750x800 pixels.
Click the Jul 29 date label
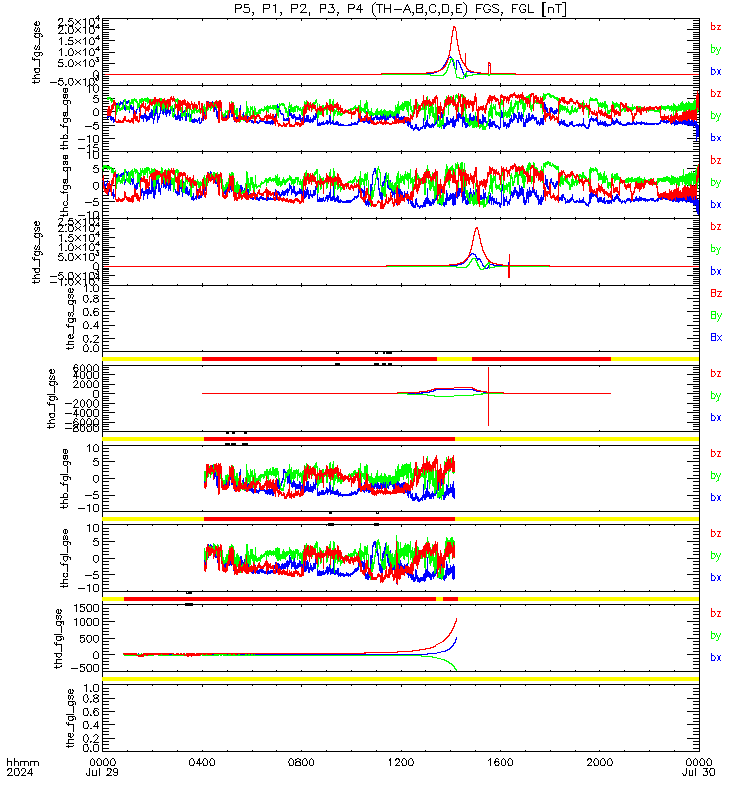pyautogui.click(x=102, y=772)
